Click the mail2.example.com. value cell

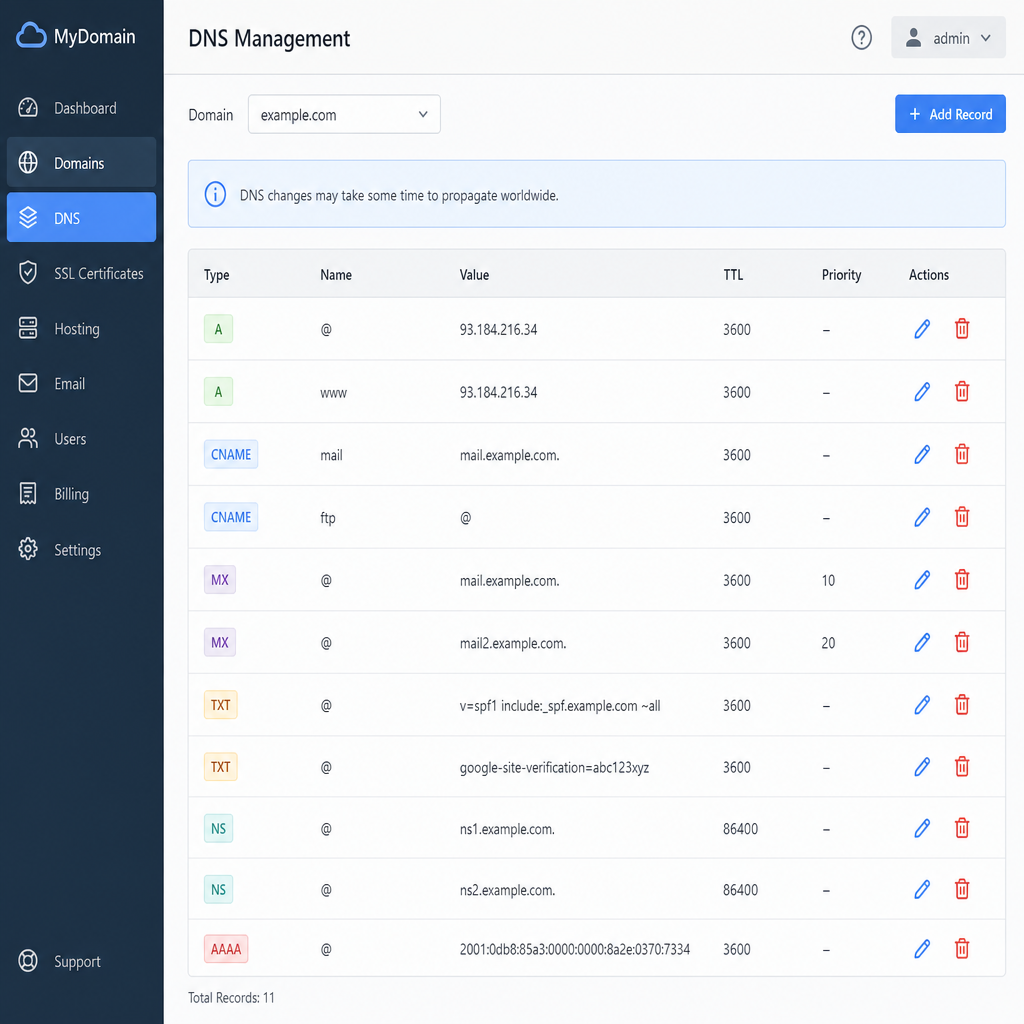coord(513,643)
